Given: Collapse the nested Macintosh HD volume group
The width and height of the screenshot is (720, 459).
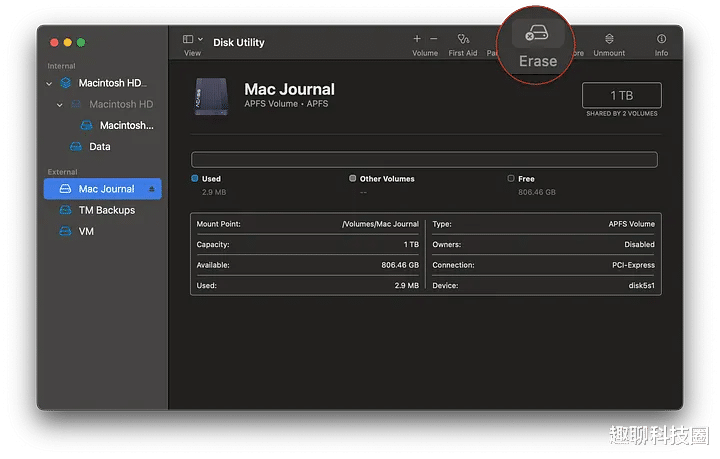Looking at the screenshot, I should [60, 104].
